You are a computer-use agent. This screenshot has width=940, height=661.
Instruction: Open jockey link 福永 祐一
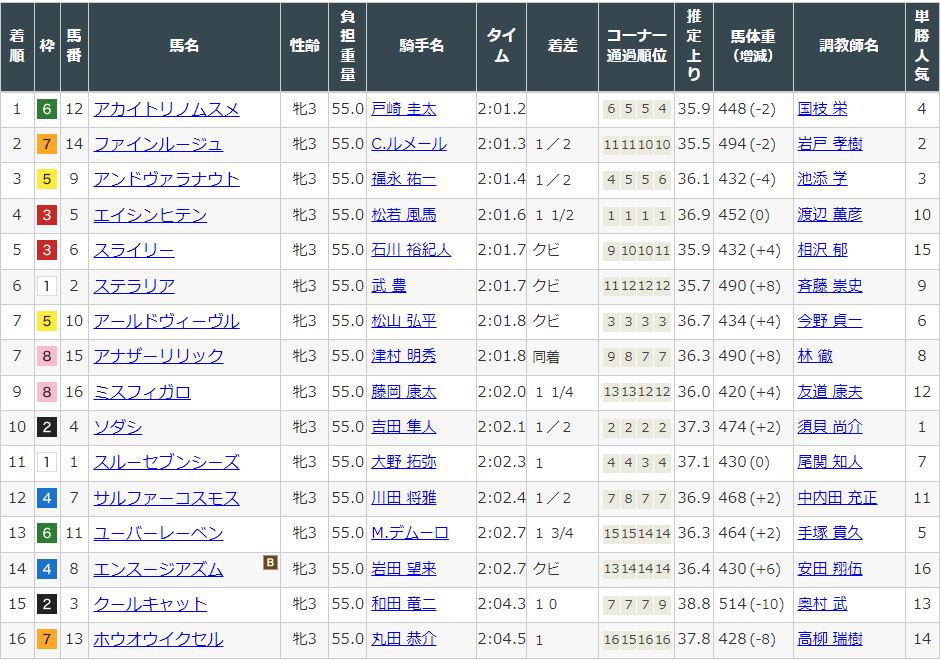click(403, 179)
